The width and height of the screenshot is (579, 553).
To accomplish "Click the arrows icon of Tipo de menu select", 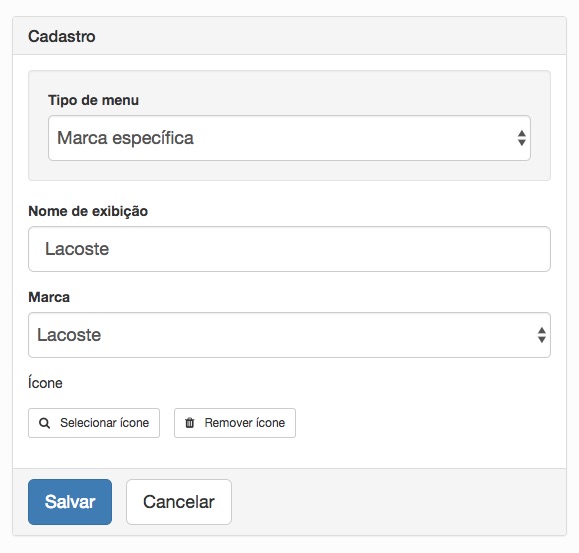I will [x=521, y=138].
